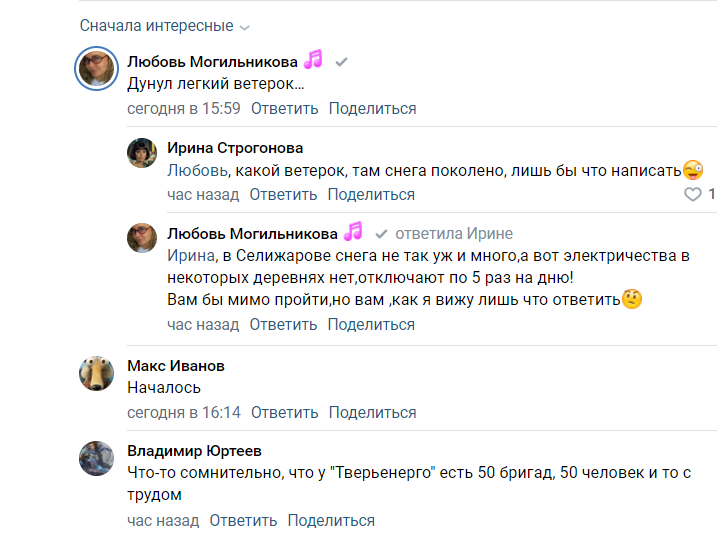725x553 pixels.
Task: Share Владимир Юртеев's comment
Action: click(331, 521)
